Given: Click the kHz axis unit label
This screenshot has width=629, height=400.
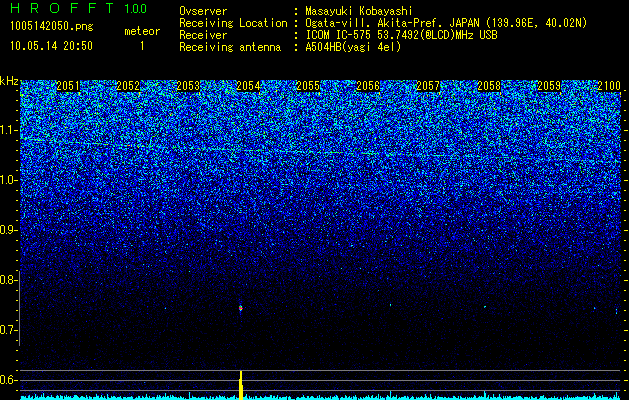Looking at the screenshot, I should (x=9, y=81).
